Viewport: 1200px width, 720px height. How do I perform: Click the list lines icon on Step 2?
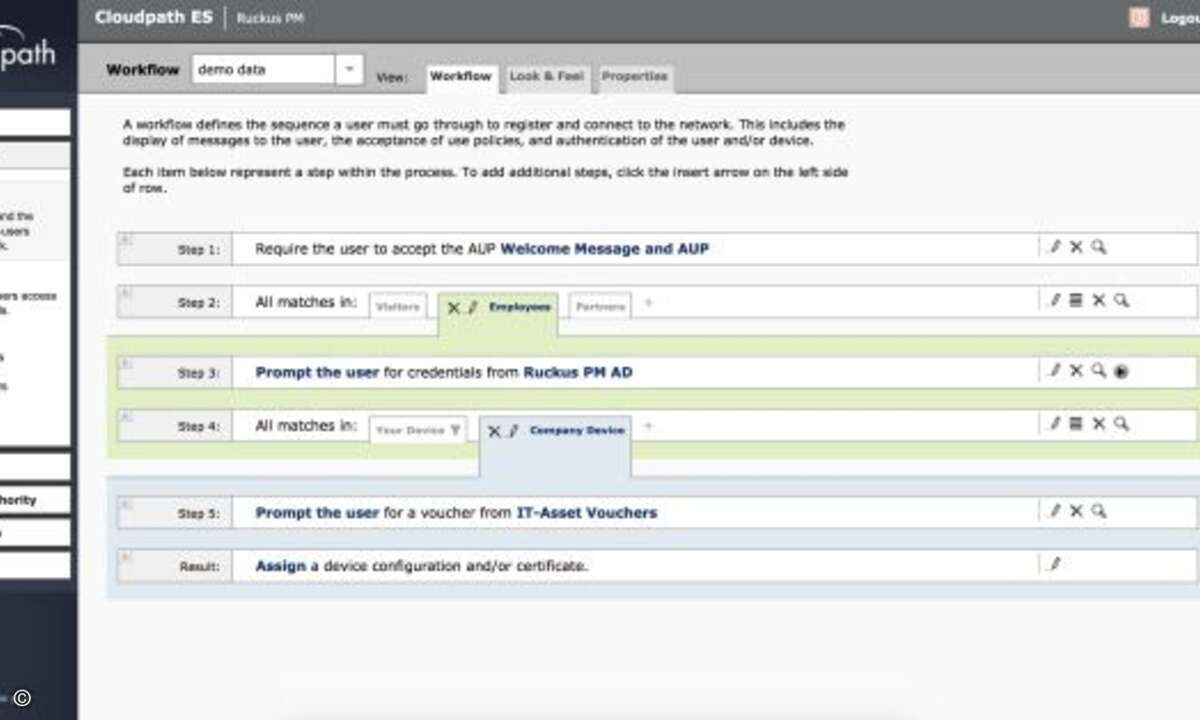click(x=1076, y=300)
